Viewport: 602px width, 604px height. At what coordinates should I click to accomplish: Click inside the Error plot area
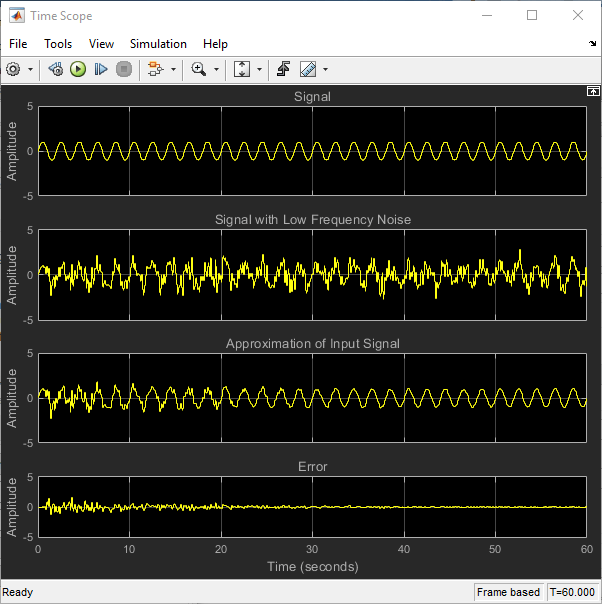[312, 507]
